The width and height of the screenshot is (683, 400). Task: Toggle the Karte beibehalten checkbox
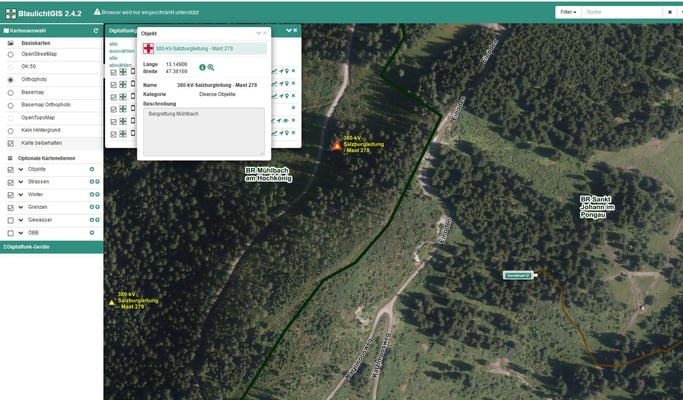10,143
